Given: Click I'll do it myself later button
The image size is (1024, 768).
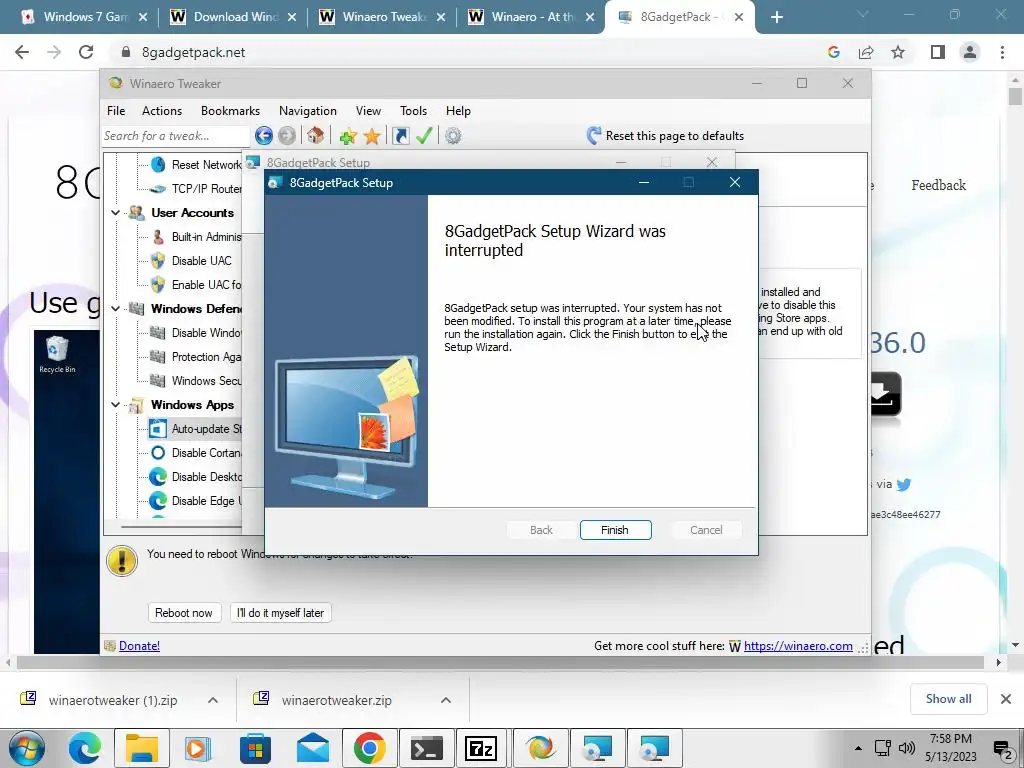Looking at the screenshot, I should [x=280, y=613].
